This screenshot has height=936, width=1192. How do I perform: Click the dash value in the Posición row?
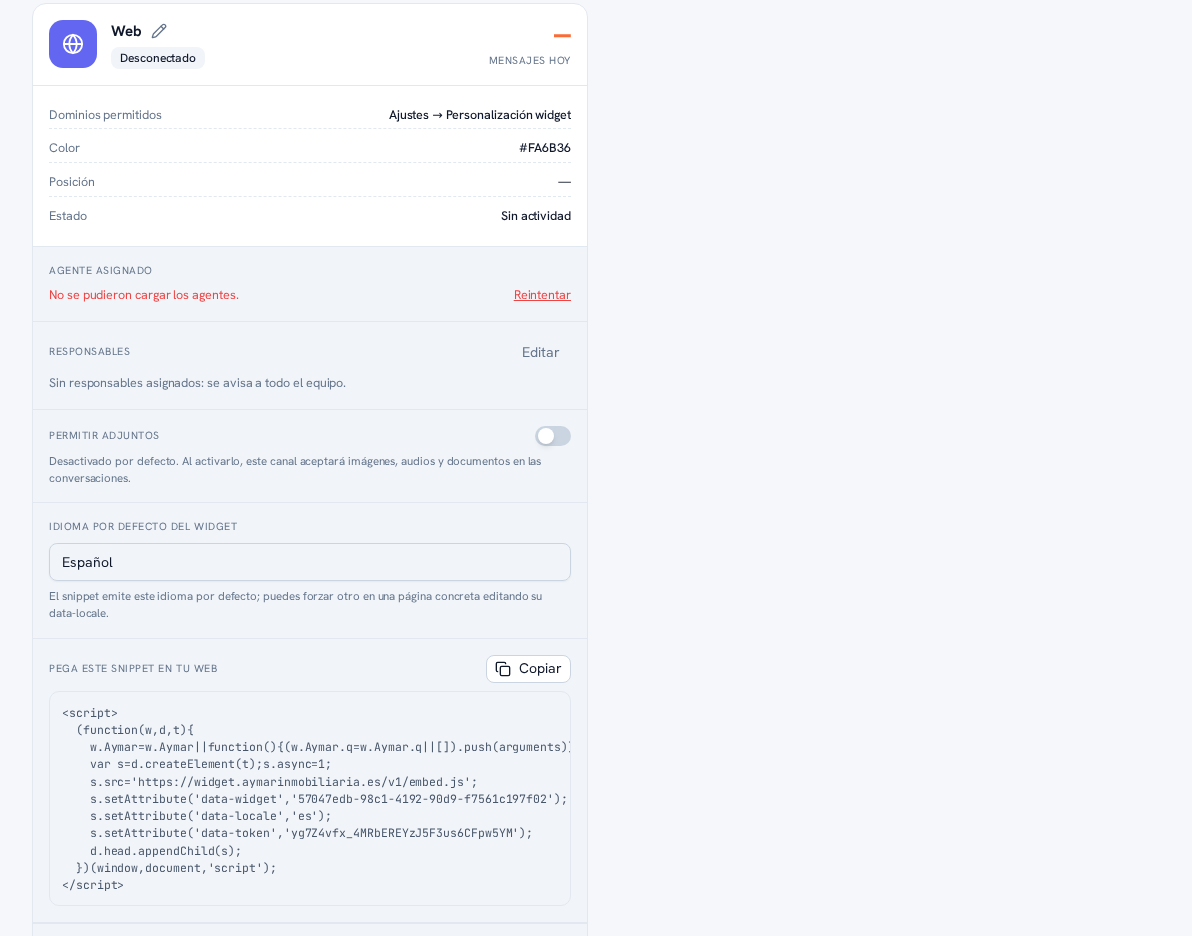coord(564,182)
